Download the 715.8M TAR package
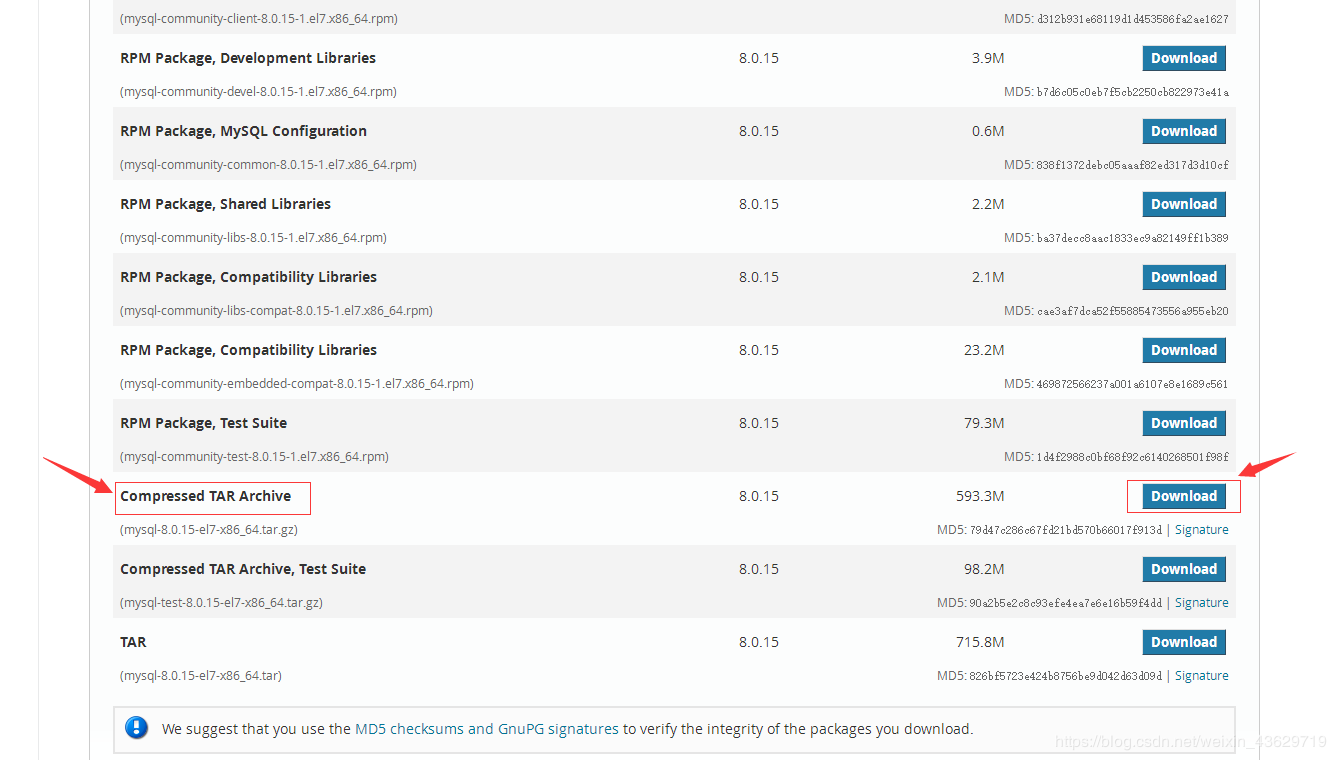 pyautogui.click(x=1183, y=642)
